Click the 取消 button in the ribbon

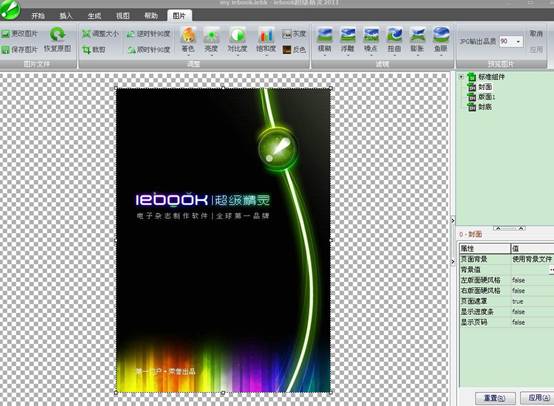click(x=536, y=34)
